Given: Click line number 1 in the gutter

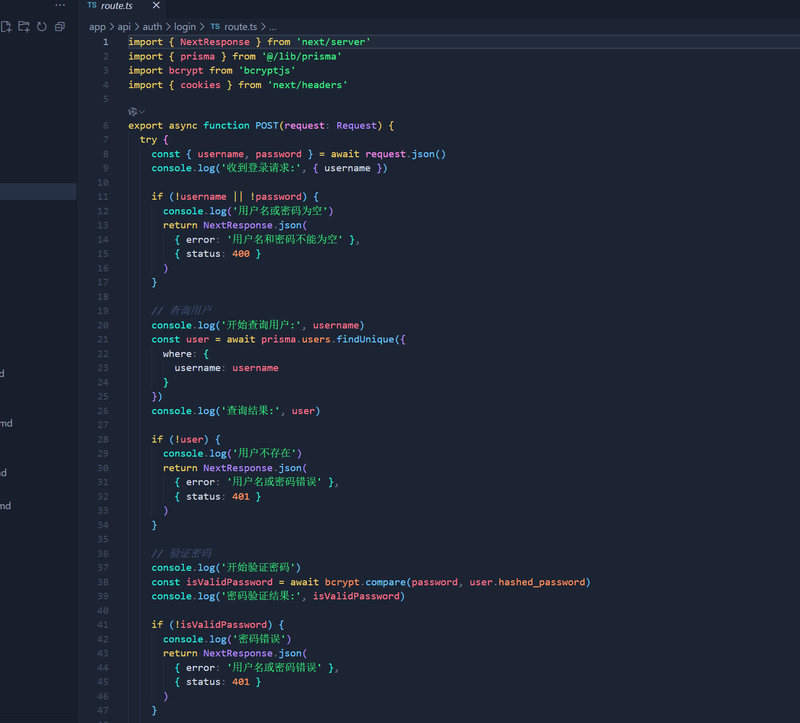Looking at the screenshot, I should (x=106, y=42).
